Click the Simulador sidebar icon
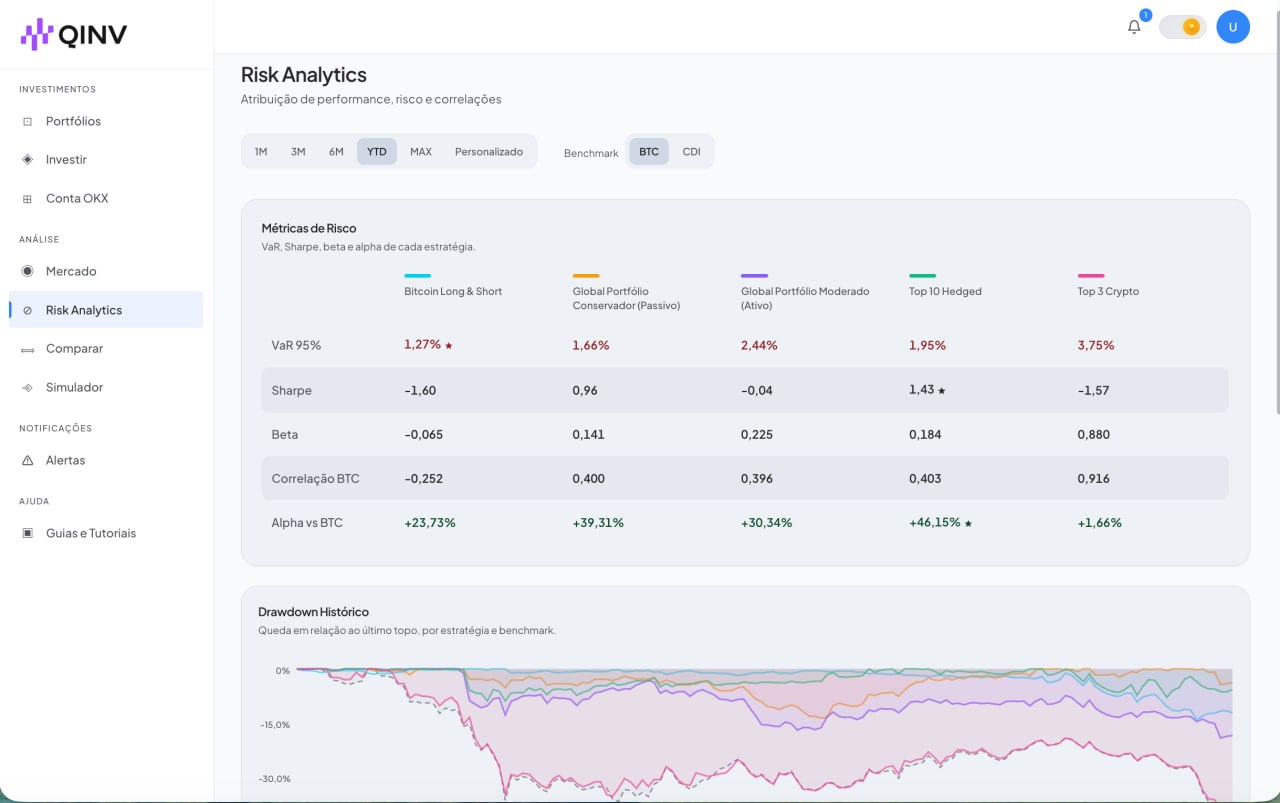Viewport: 1280px width, 803px height. [27, 387]
